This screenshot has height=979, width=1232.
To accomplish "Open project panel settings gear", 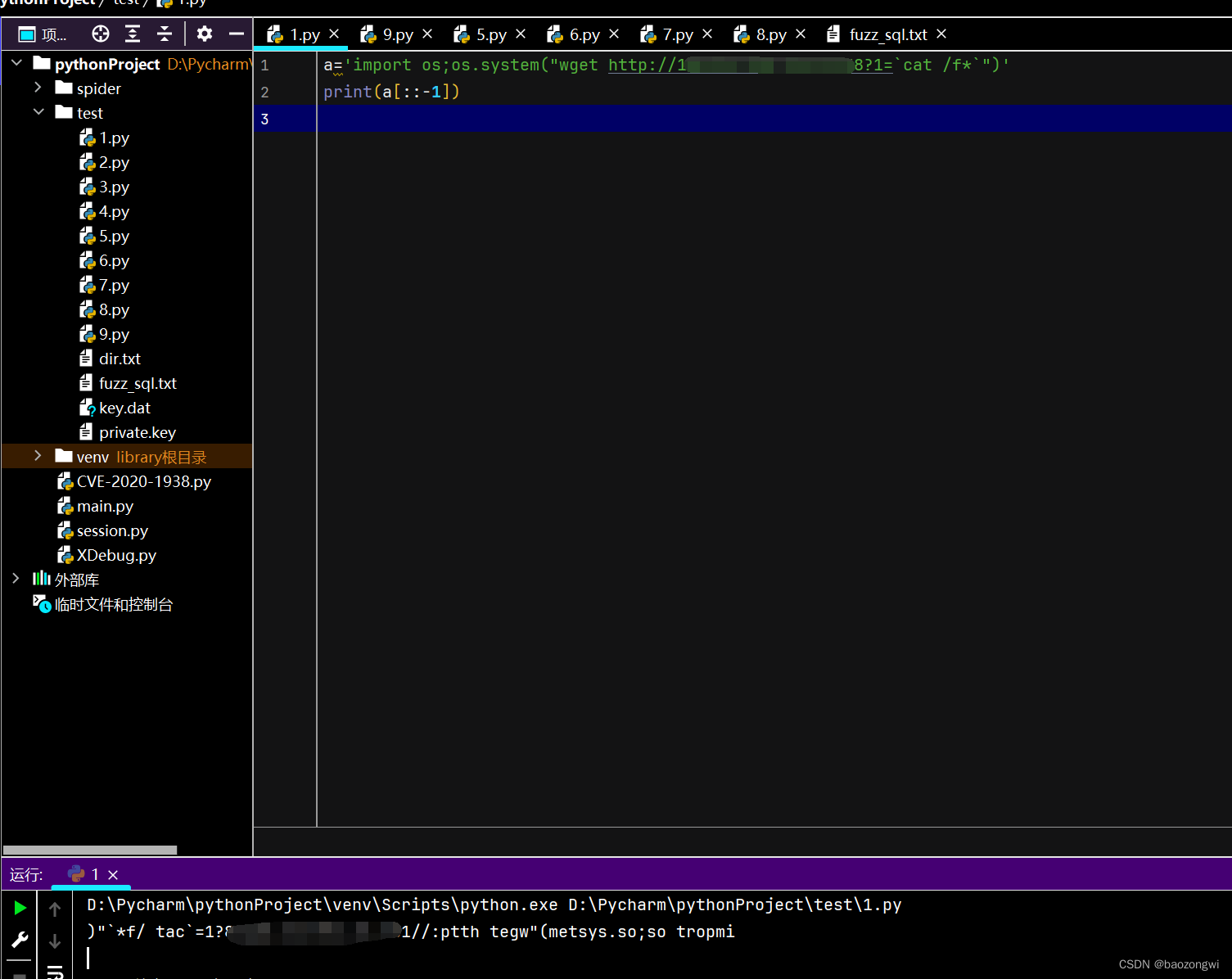I will coord(205,34).
